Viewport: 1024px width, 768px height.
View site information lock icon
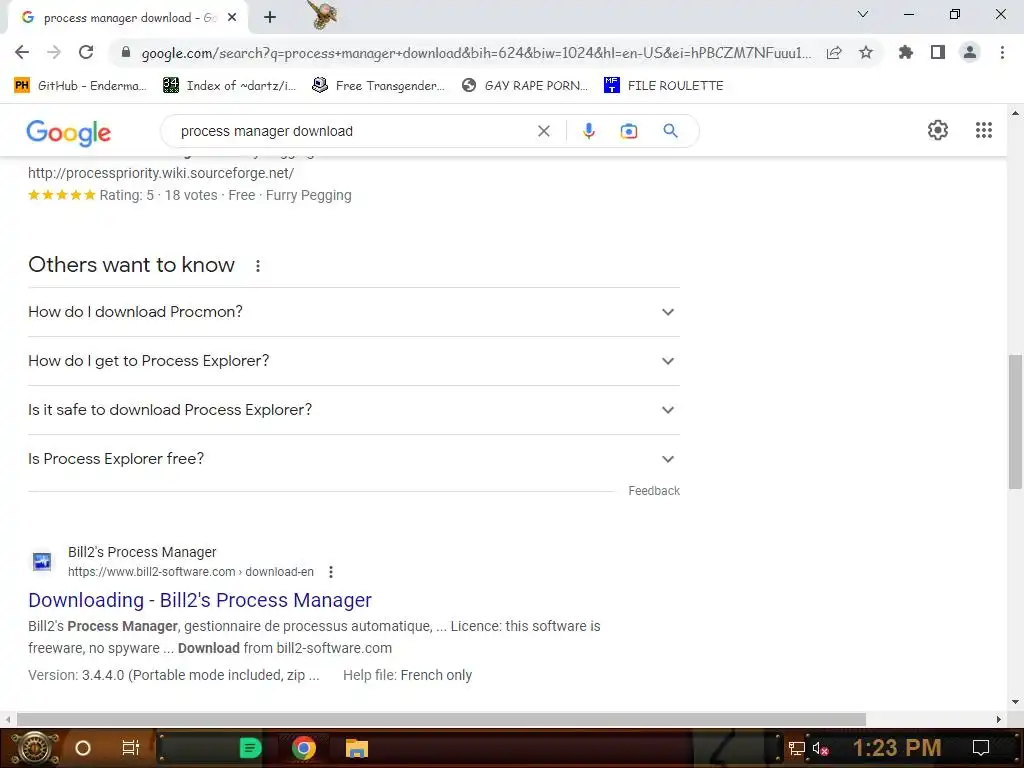[126, 53]
